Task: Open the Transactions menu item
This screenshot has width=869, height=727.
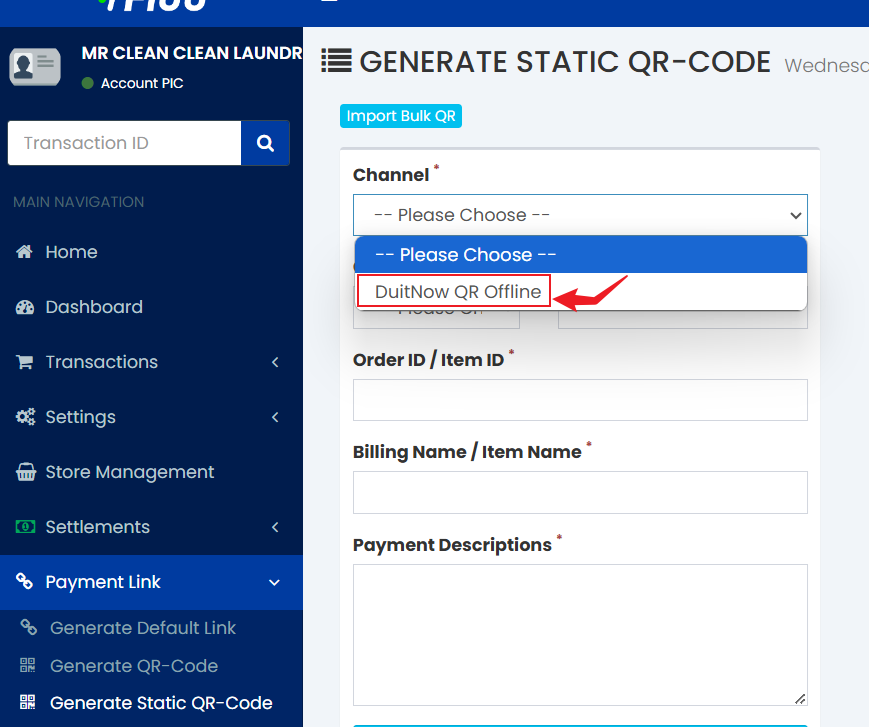Action: coord(151,362)
